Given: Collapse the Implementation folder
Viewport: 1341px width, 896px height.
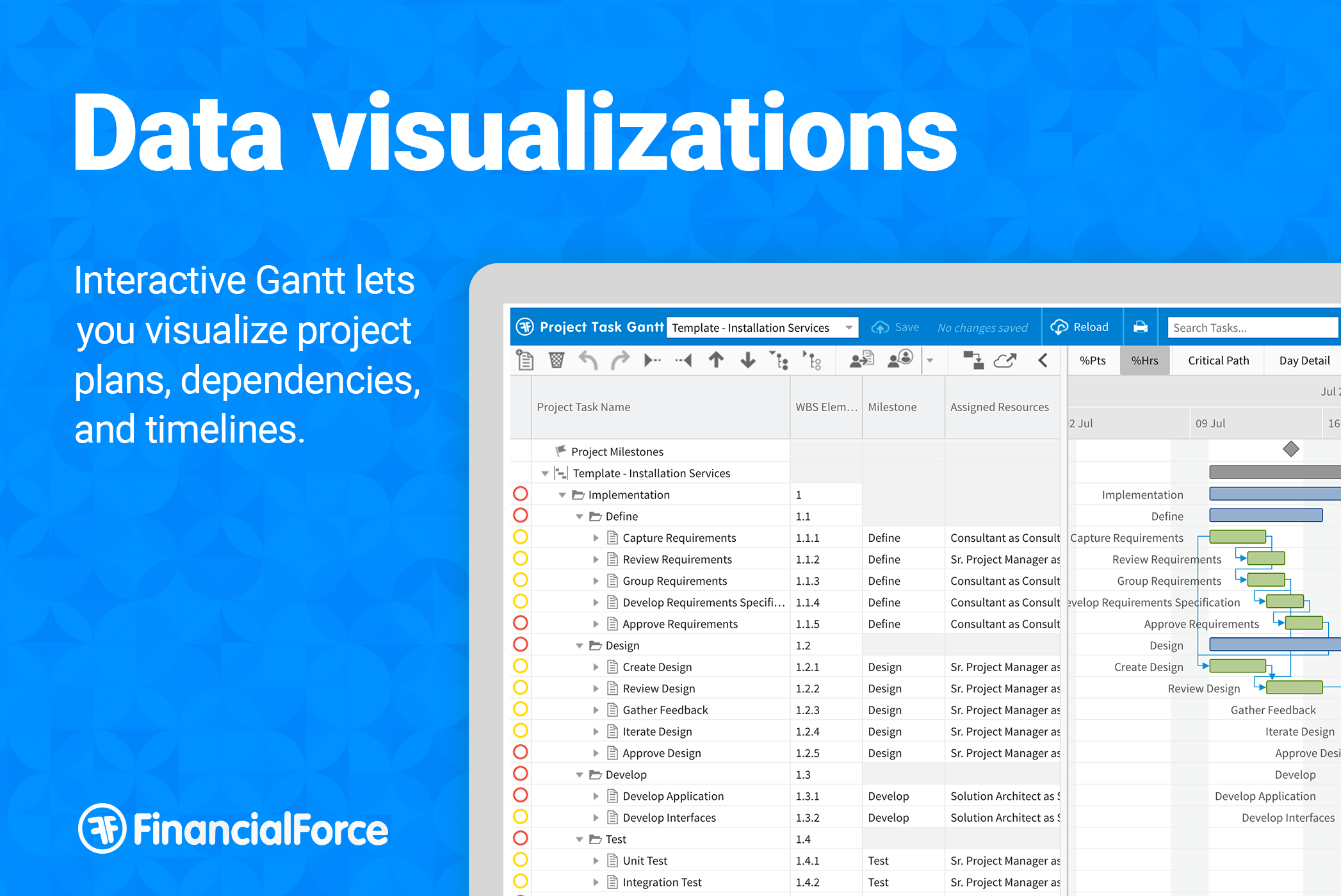Looking at the screenshot, I should [x=562, y=495].
